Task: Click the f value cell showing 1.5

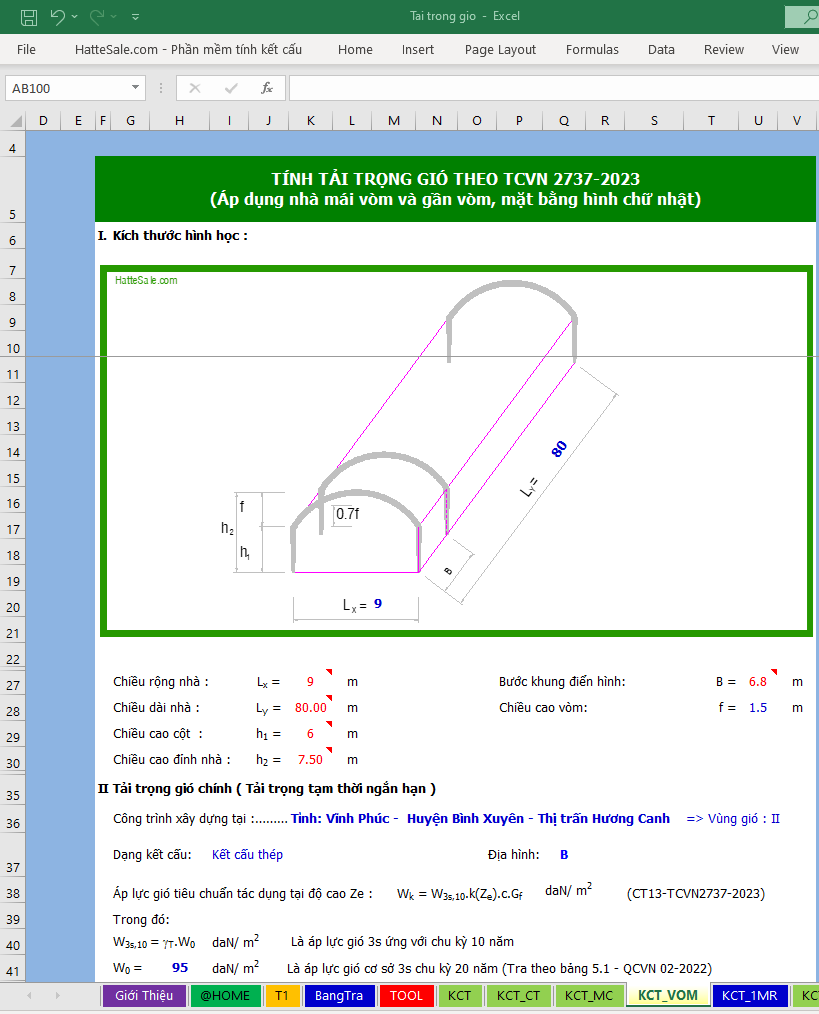Action: coord(758,707)
